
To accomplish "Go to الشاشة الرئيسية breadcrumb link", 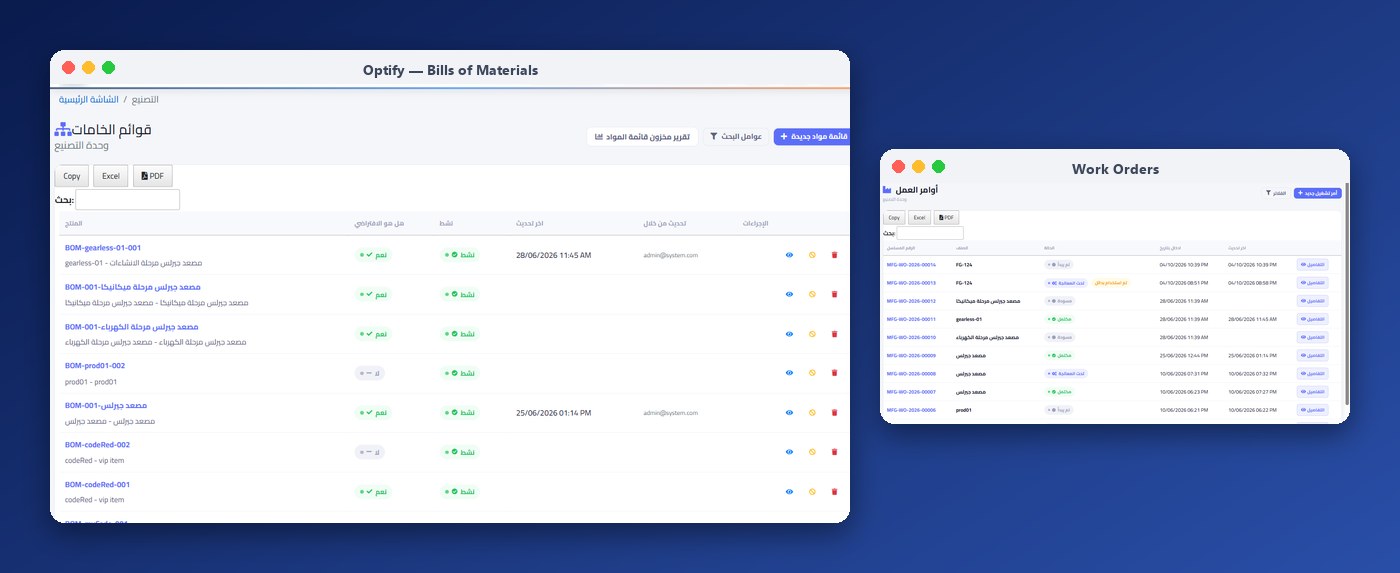I will (89, 99).
